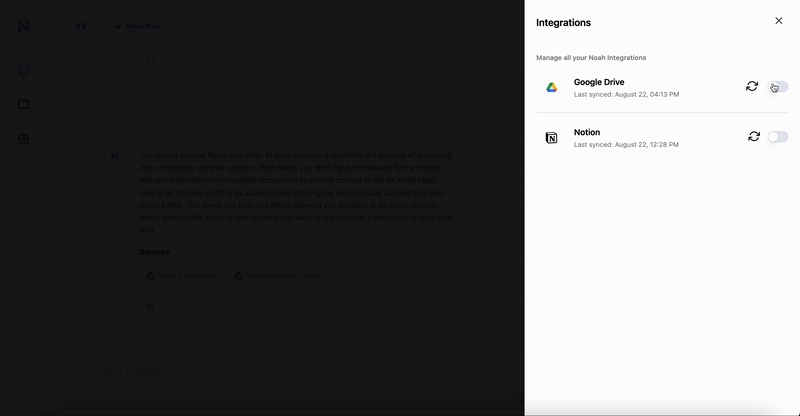The width and height of the screenshot is (800, 416).
Task: Open the folder icon in the left sidebar
Action: click(23, 104)
